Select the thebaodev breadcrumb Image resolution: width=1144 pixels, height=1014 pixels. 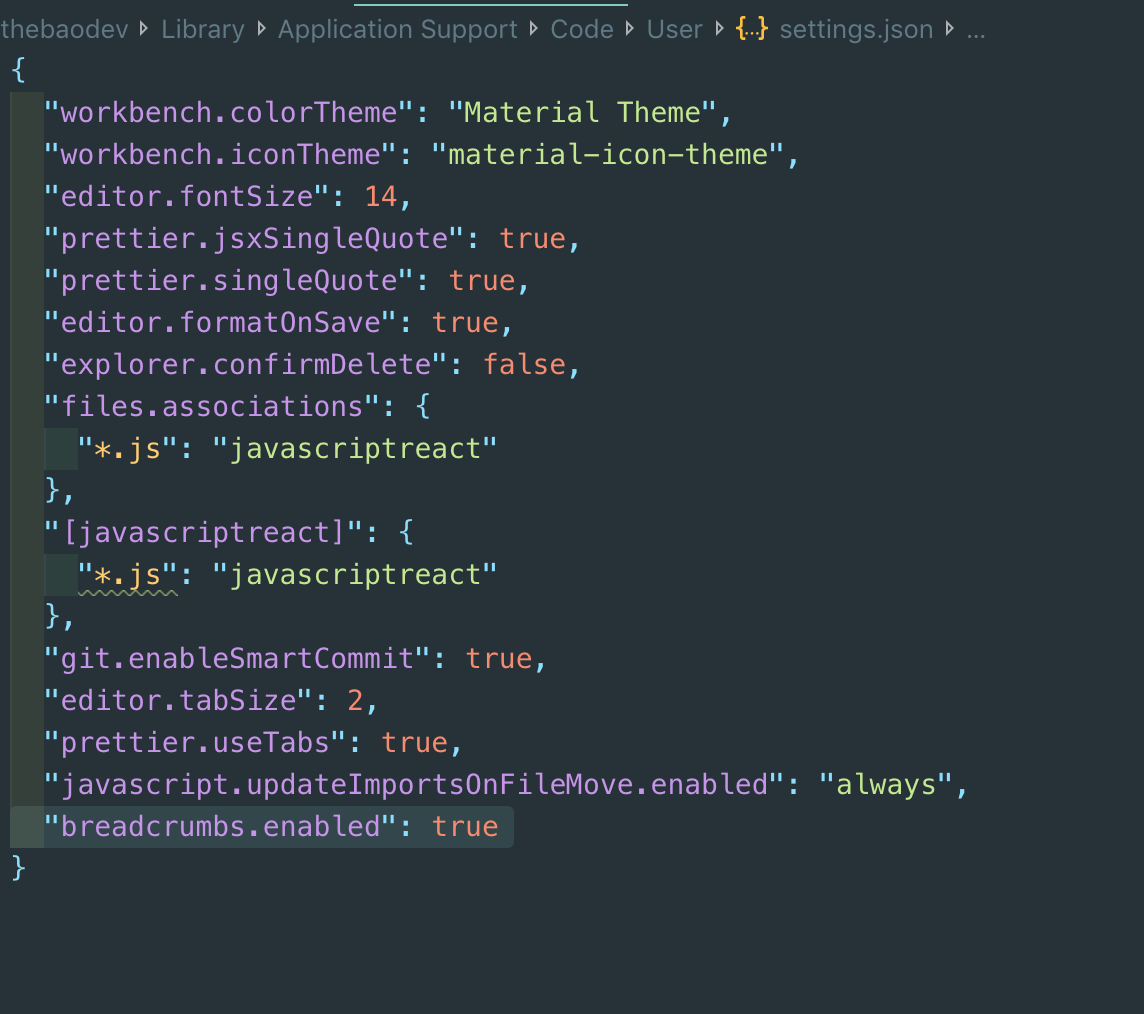[64, 29]
